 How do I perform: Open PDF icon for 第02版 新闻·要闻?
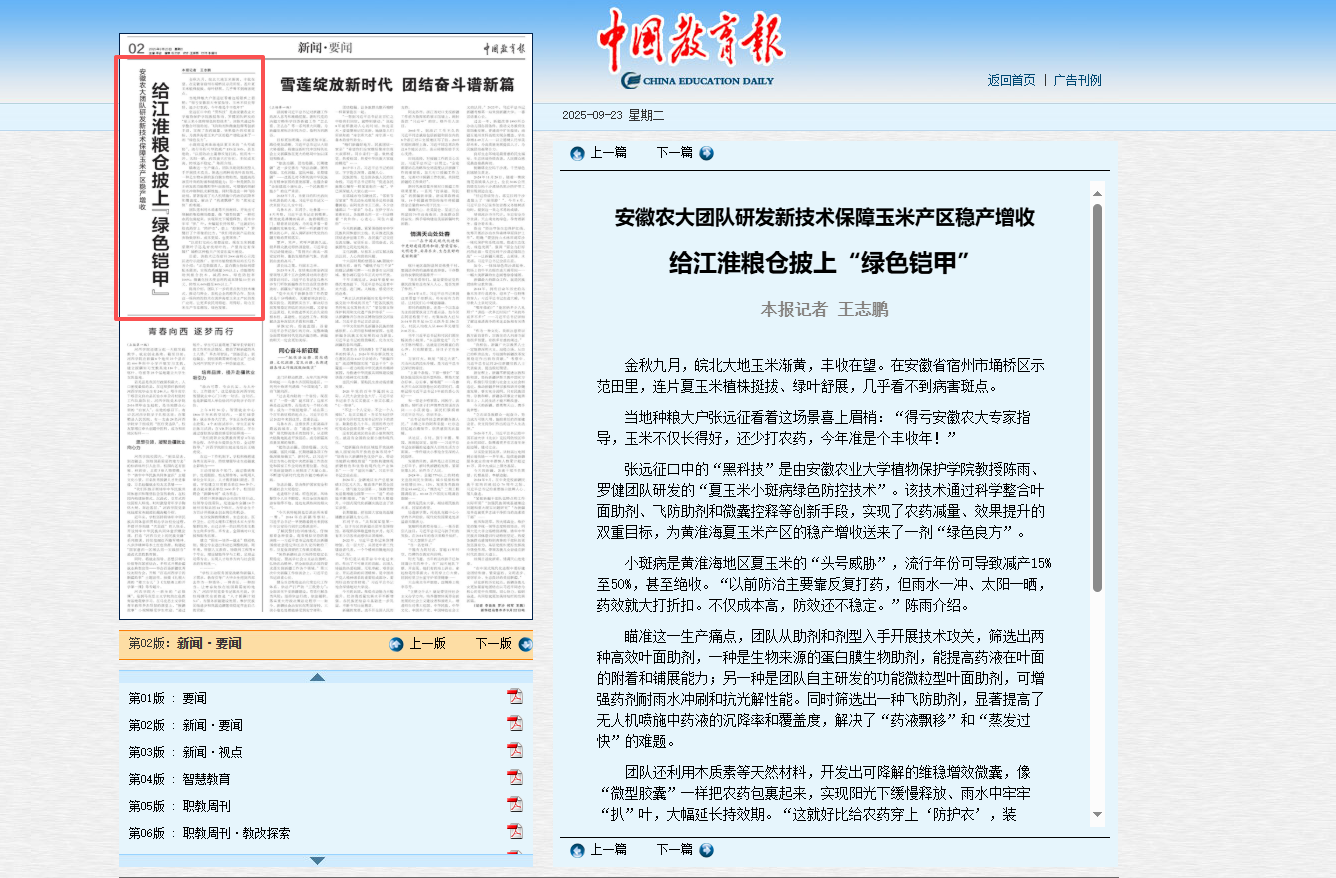coord(515,724)
